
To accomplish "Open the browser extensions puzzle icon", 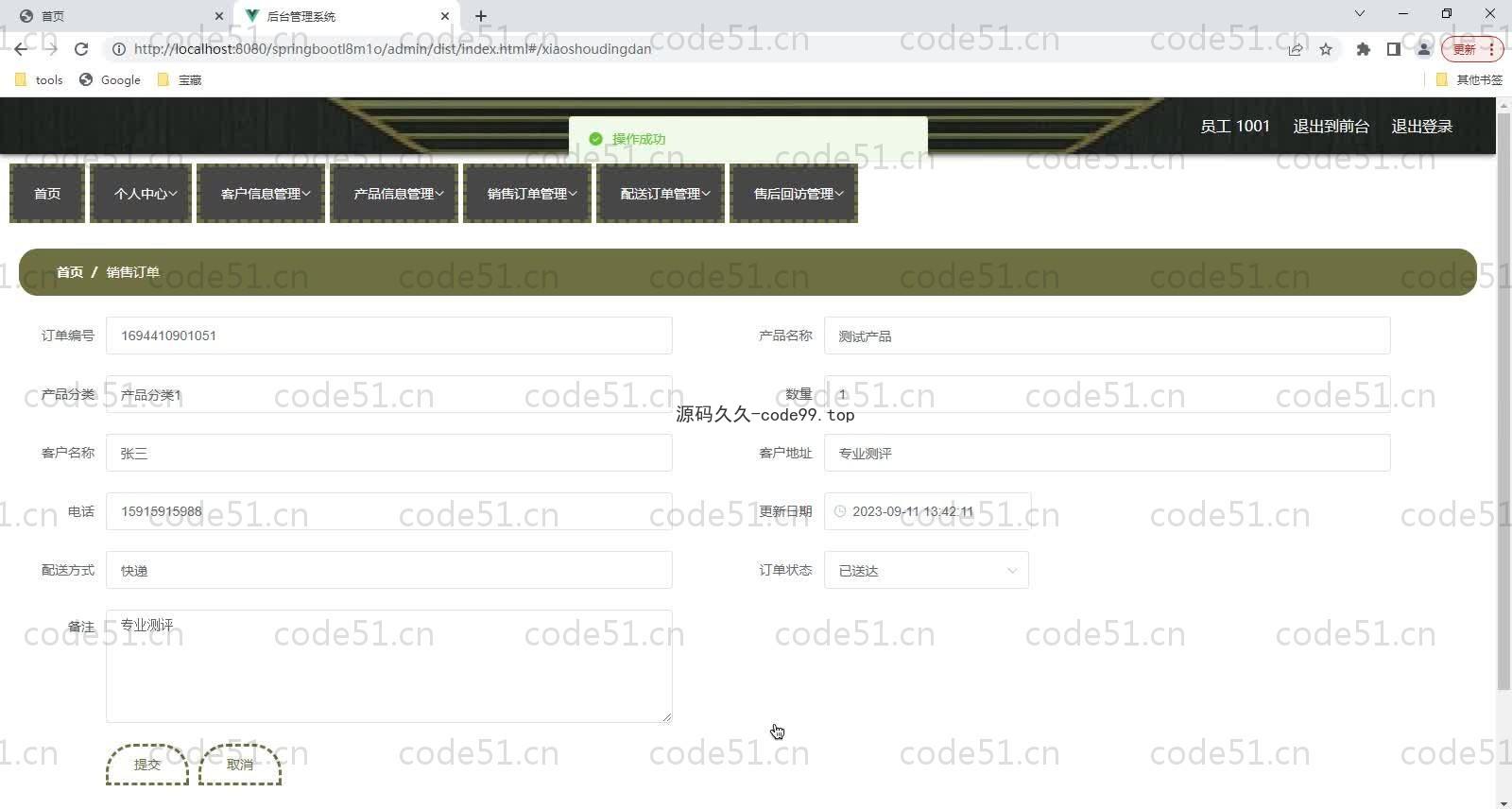I will 1363,49.
